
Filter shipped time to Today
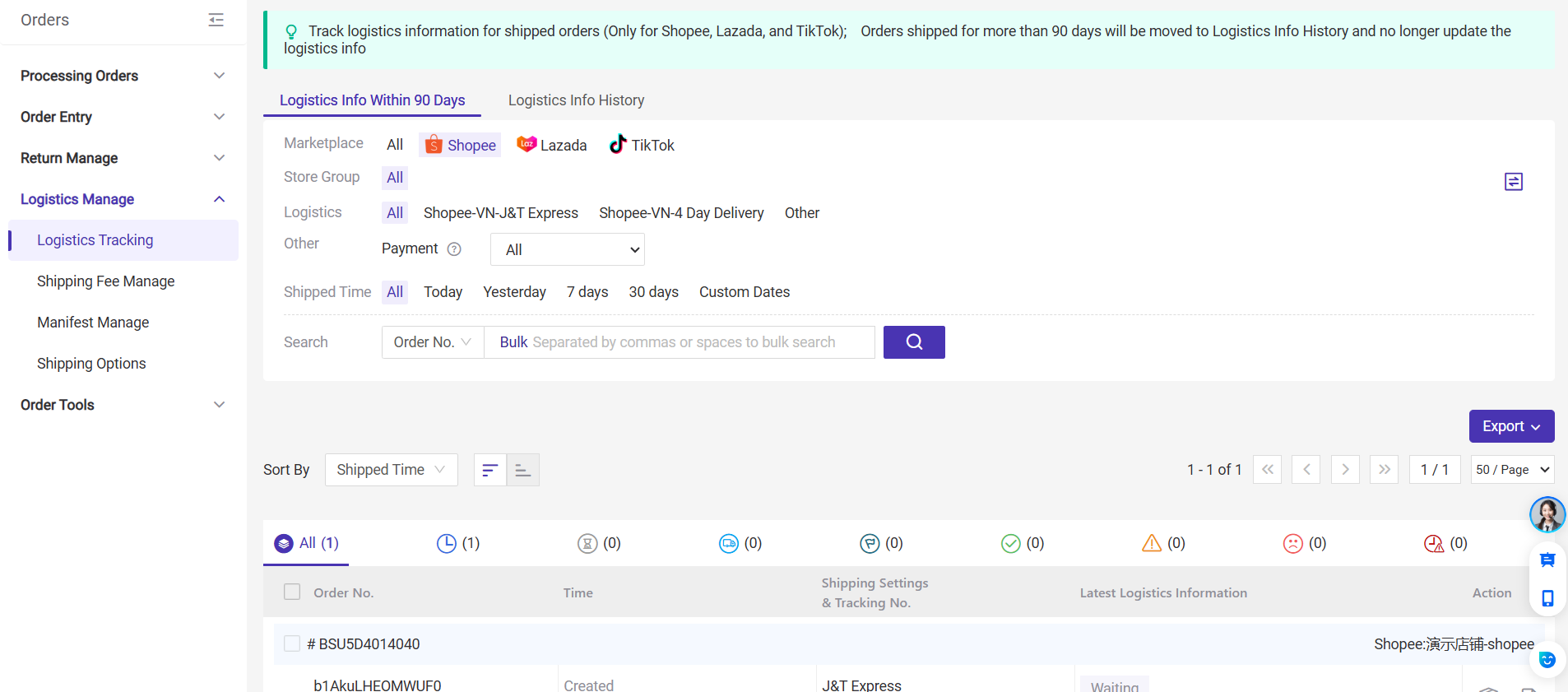[443, 292]
